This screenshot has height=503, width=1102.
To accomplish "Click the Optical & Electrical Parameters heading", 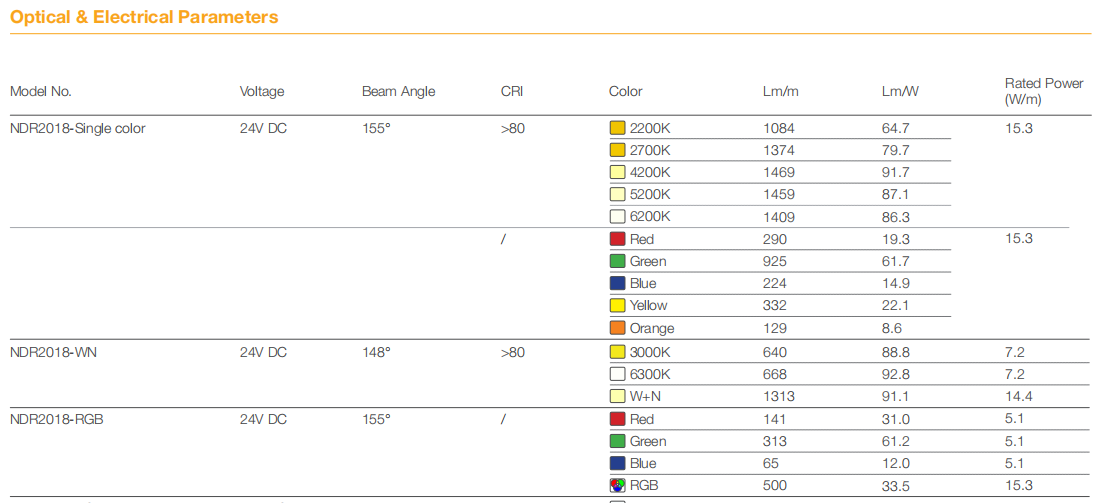I will click(144, 17).
